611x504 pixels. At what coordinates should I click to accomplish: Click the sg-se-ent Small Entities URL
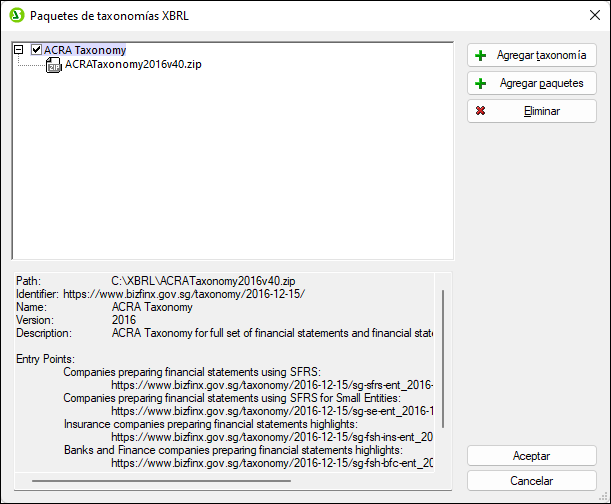coord(271,410)
